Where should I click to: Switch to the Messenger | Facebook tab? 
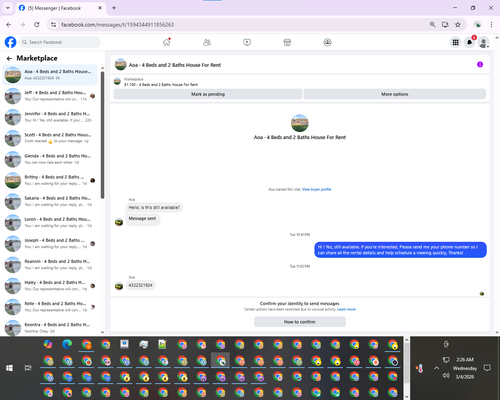60,8
